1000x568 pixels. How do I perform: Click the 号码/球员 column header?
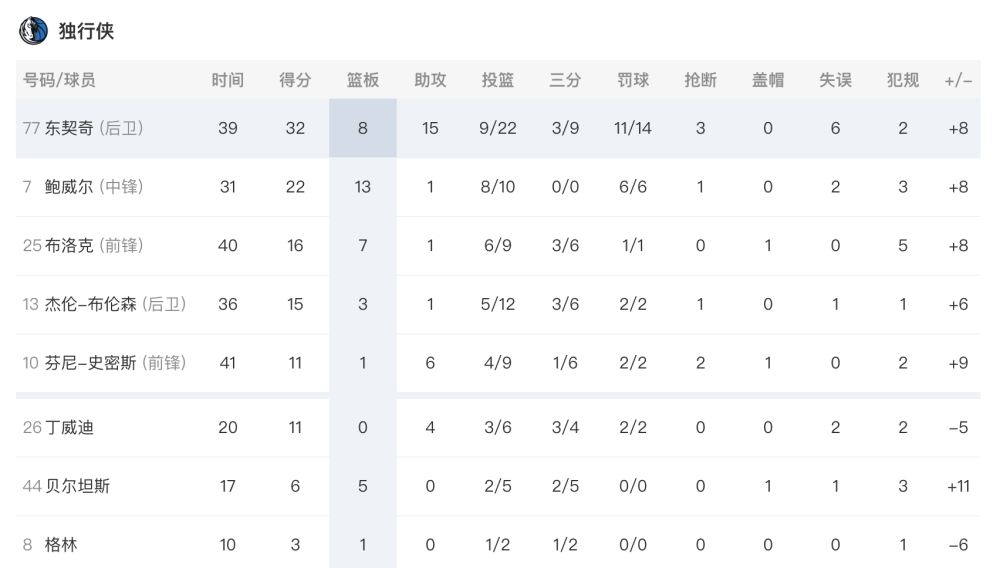[x=59, y=80]
